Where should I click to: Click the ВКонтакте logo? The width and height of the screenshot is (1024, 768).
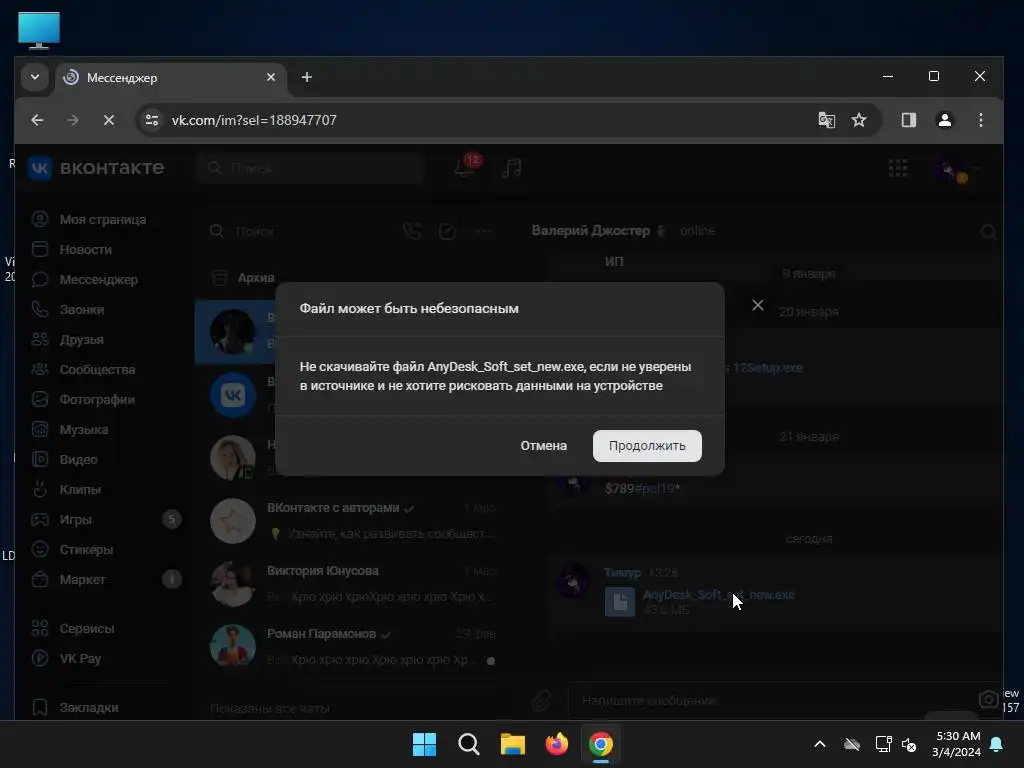point(96,168)
